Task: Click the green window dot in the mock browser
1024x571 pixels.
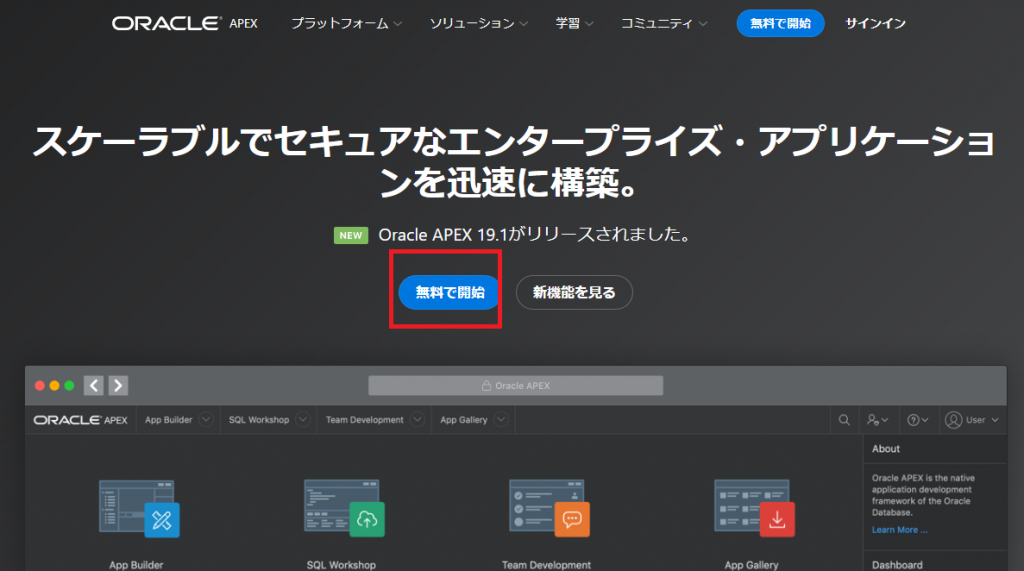Action: tap(69, 385)
